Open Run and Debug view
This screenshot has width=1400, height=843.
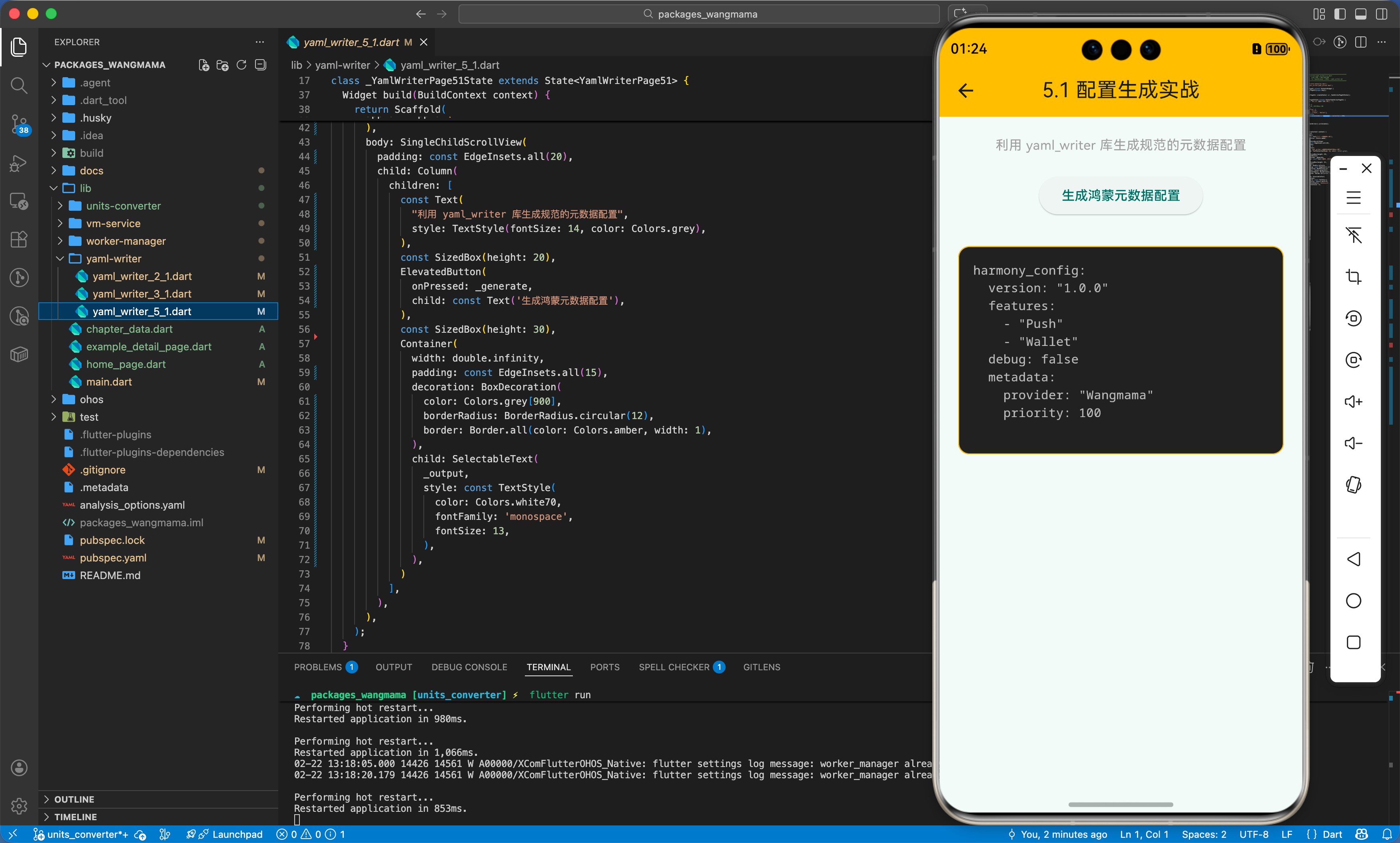19,163
